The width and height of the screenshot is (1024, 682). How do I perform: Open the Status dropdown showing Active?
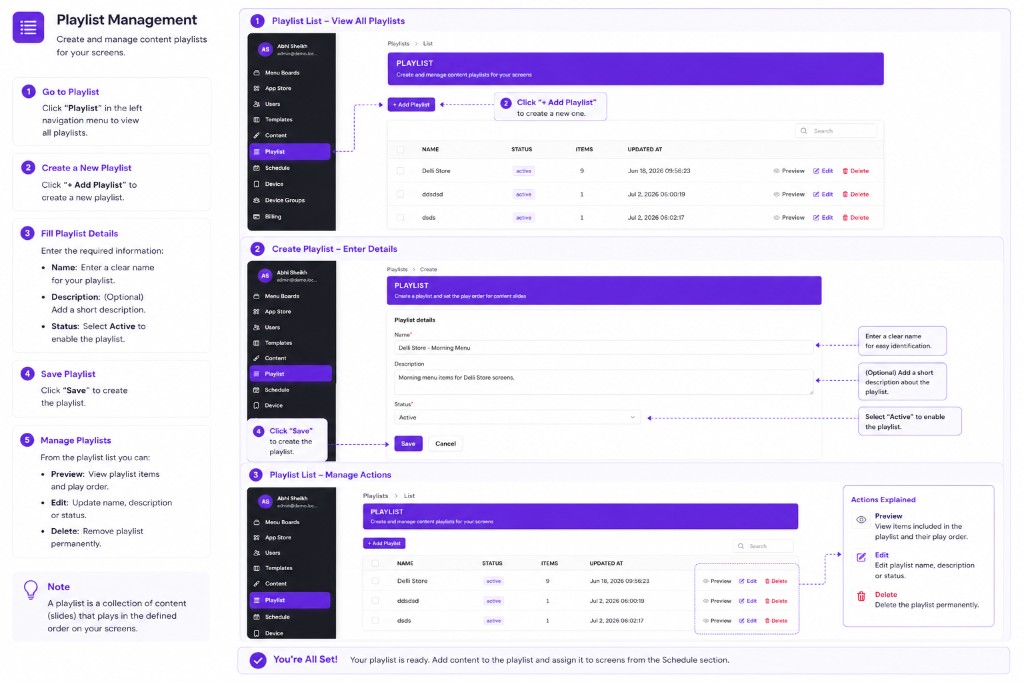[517, 417]
